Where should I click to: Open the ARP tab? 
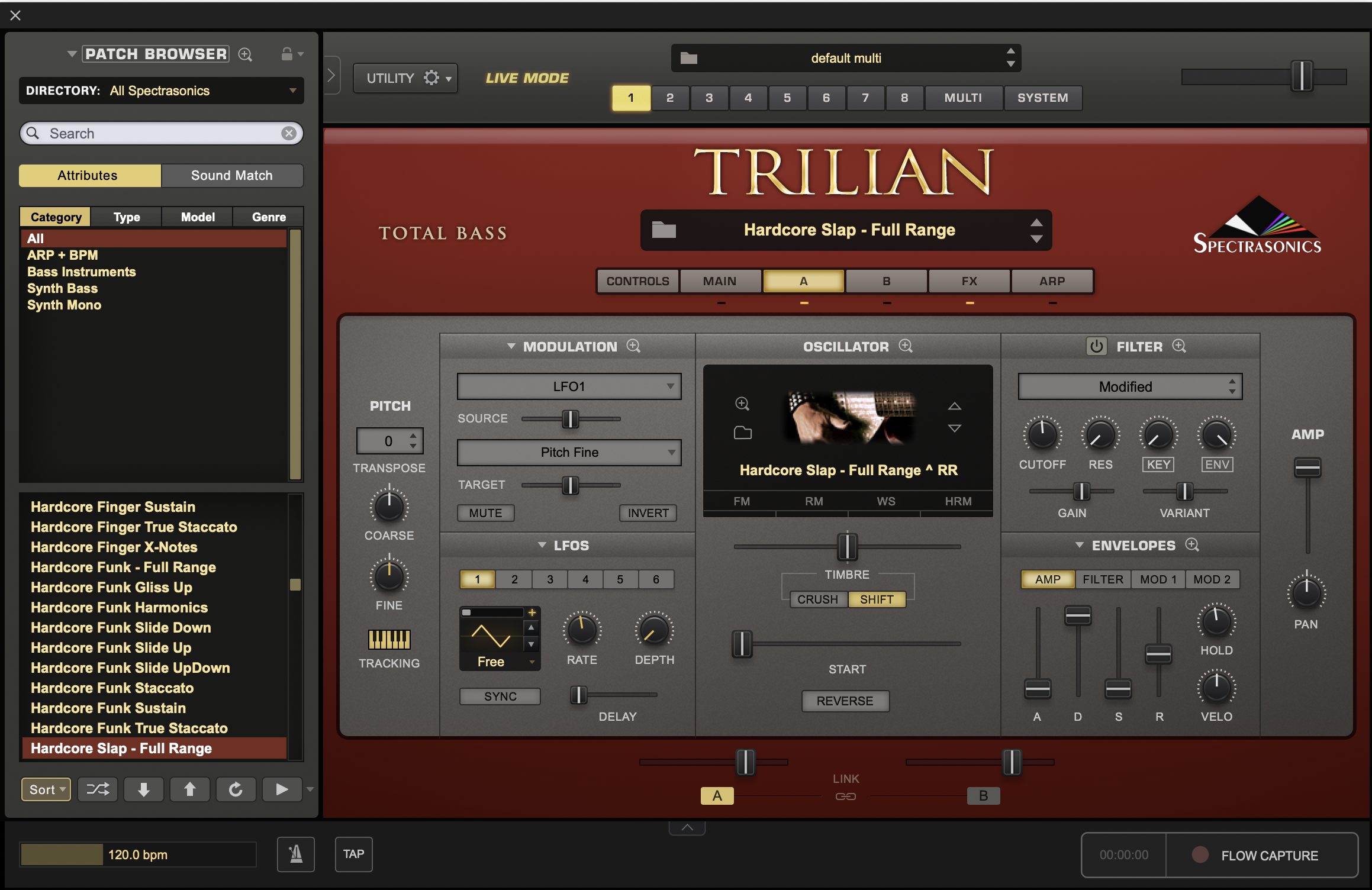[1052, 281]
